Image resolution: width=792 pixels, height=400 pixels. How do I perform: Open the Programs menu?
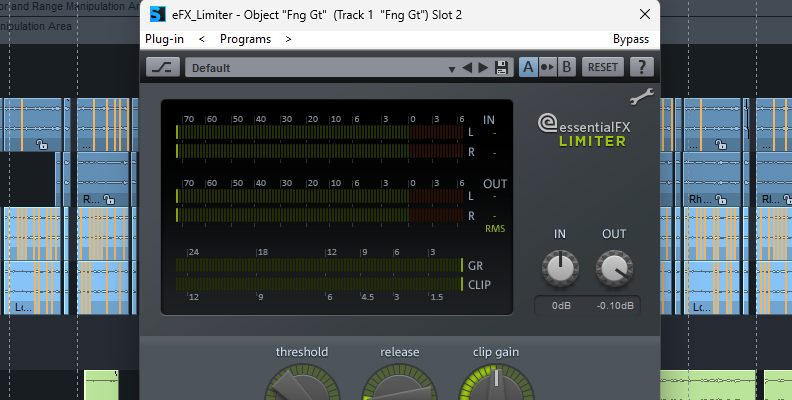click(245, 39)
